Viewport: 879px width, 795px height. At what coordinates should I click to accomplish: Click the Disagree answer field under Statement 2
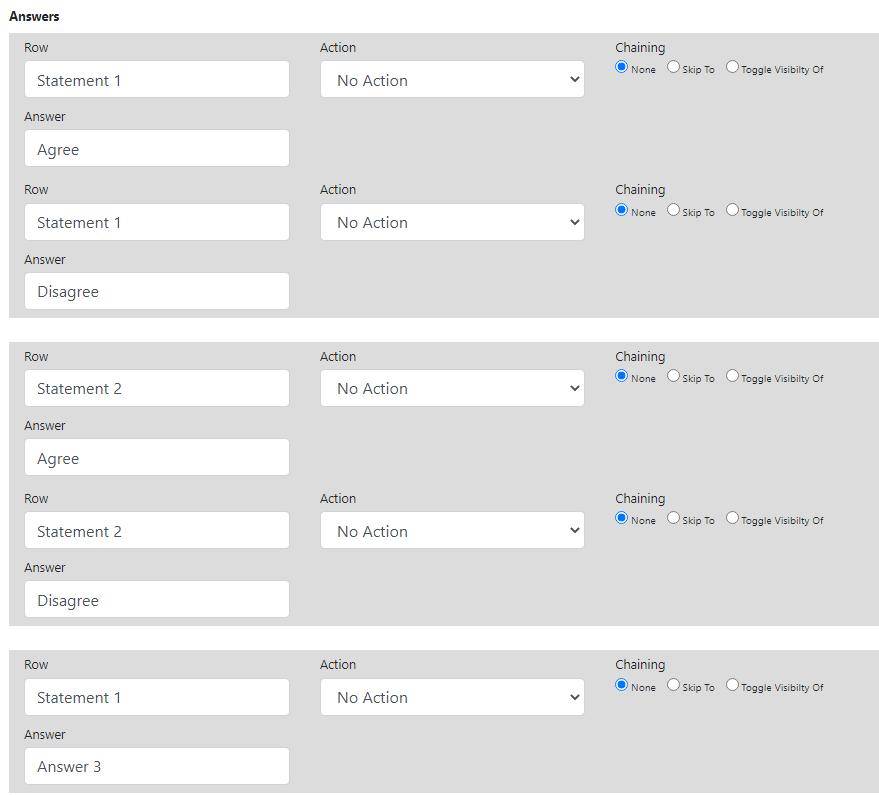tap(157, 600)
